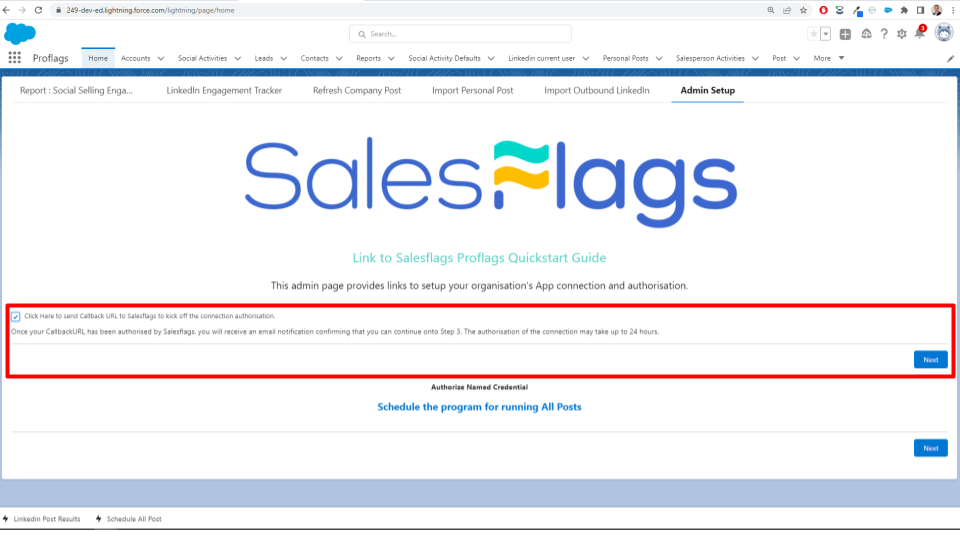Click the red Opera extension icon

pos(823,10)
